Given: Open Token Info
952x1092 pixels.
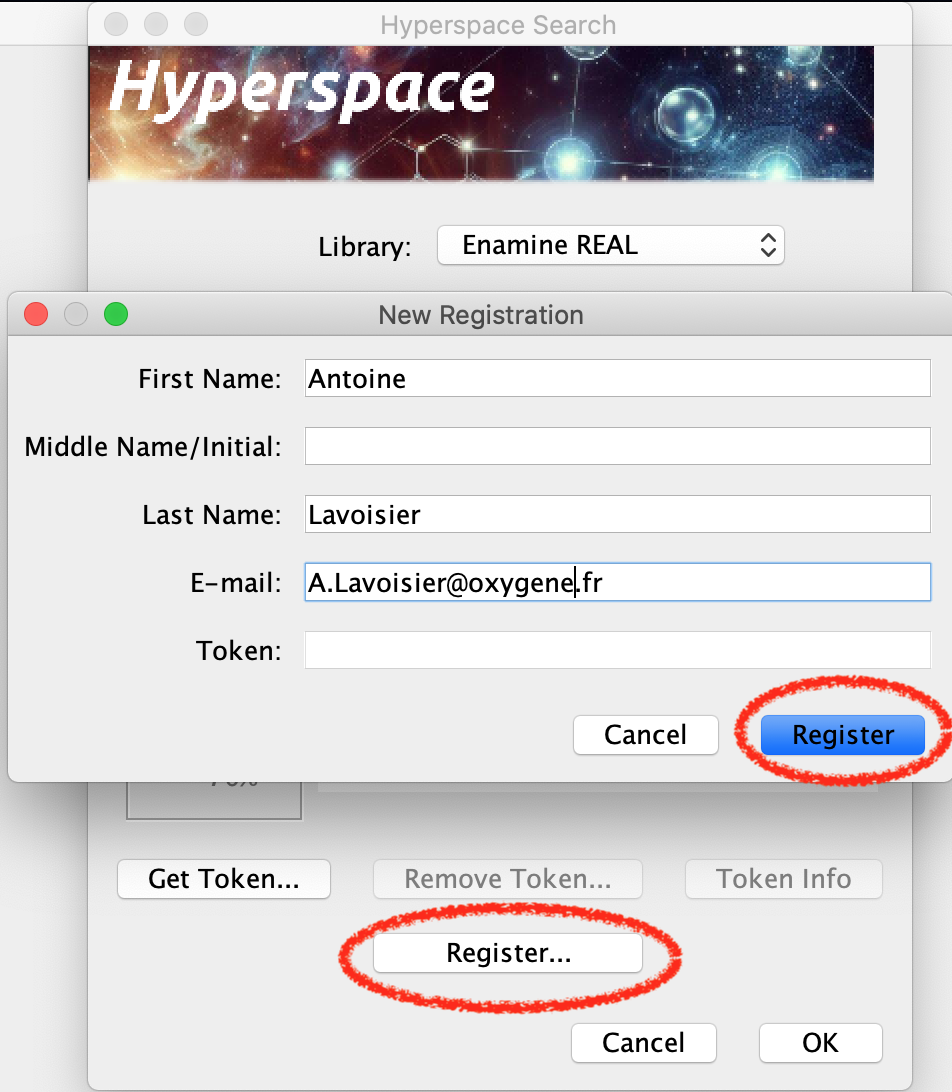Looking at the screenshot, I should pos(783,879).
